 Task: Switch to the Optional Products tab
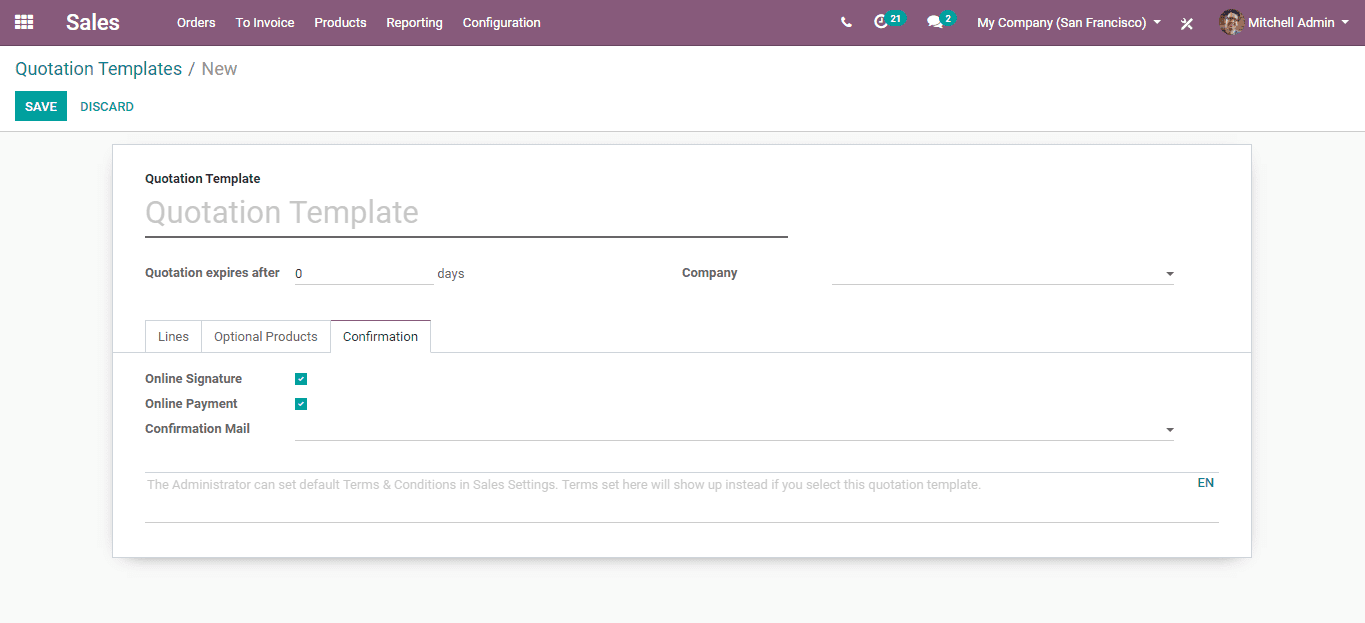point(266,337)
